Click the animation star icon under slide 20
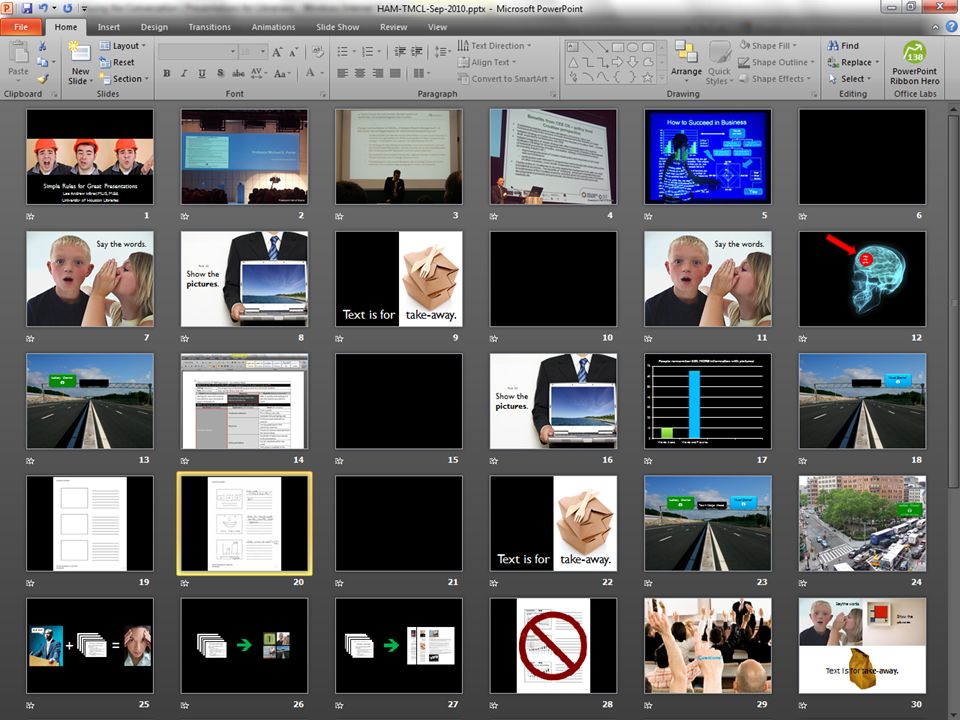Screen dimensions: 960x720 185,583
